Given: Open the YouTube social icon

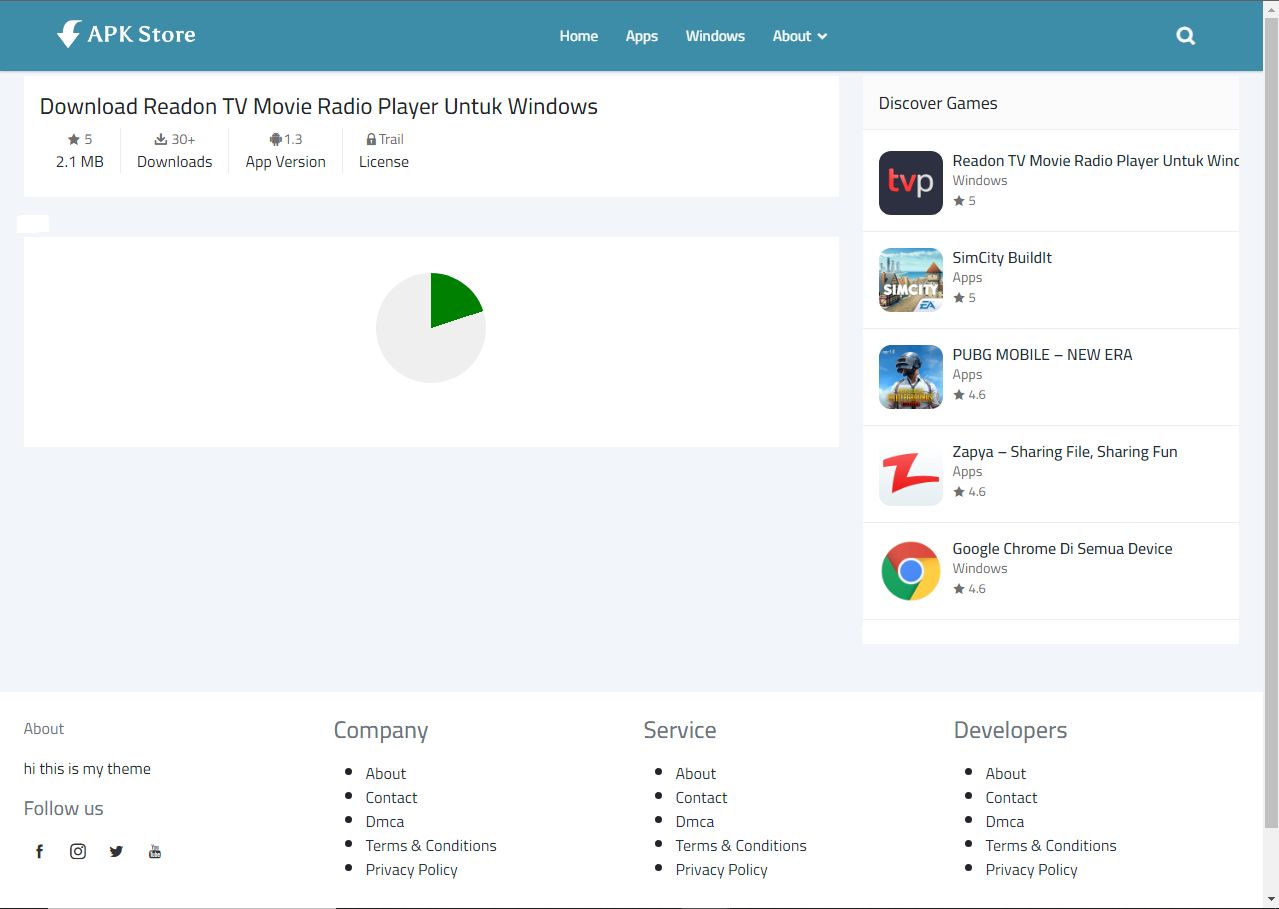Looking at the screenshot, I should pos(155,851).
